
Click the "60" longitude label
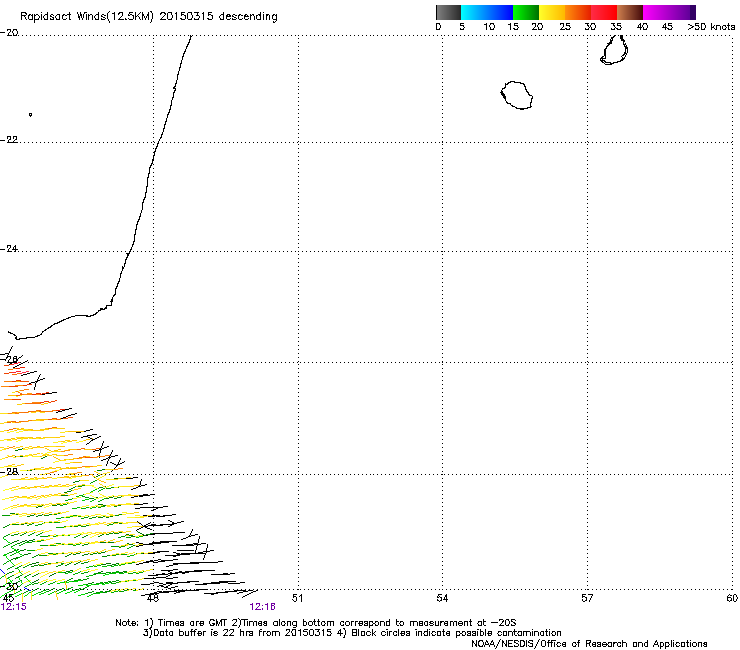732,598
